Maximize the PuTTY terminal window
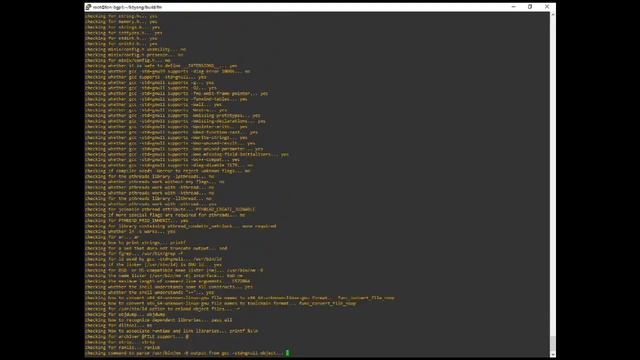The image size is (640, 360). click(530, 7)
